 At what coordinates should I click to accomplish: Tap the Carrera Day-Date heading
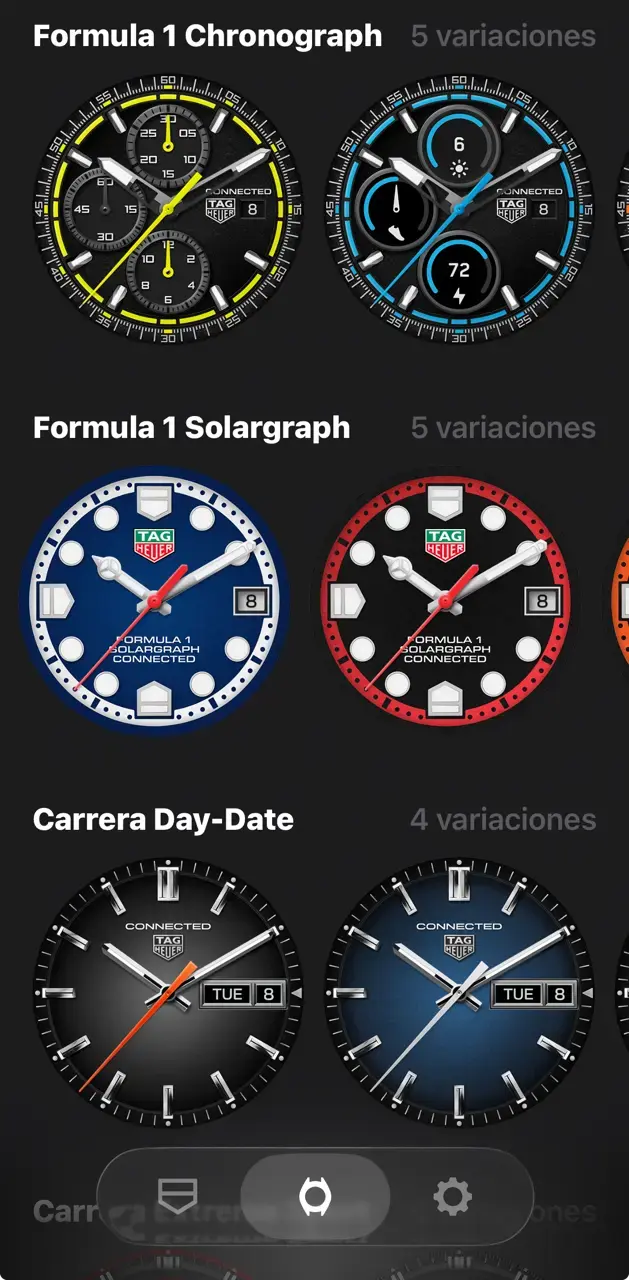(163, 820)
